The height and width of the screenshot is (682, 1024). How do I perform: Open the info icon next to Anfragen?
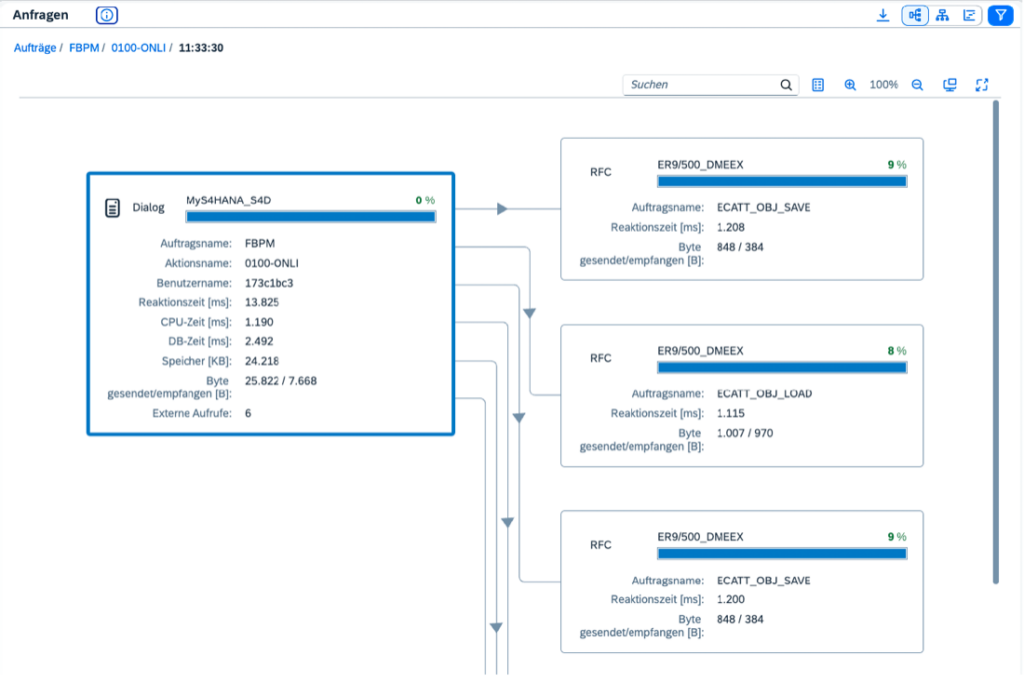[x=106, y=15]
